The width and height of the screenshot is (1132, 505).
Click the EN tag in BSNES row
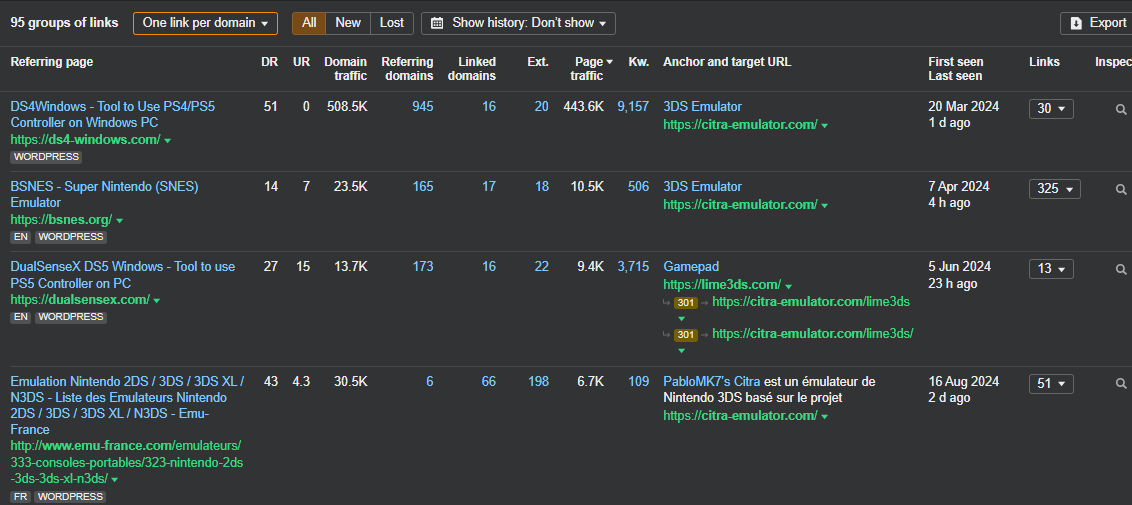click(x=20, y=237)
